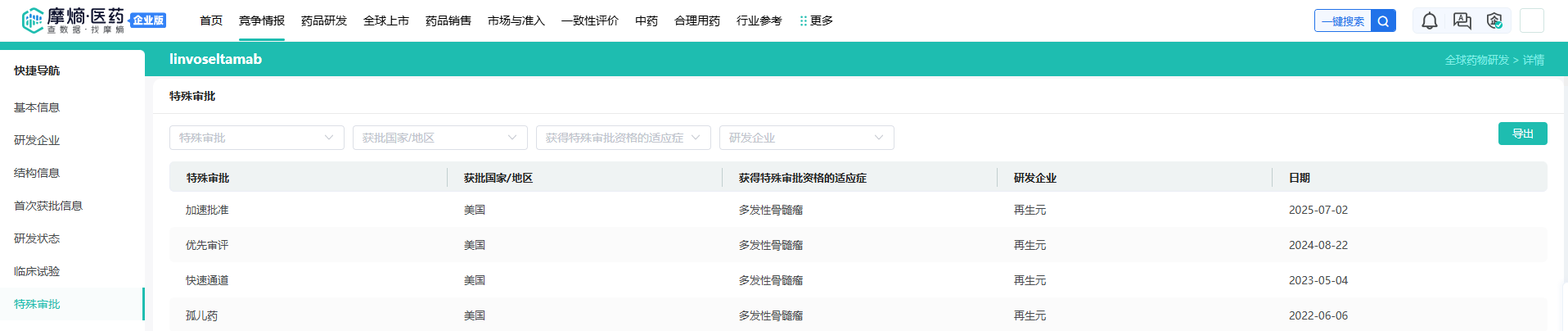Click 美国 in the 快速通道 row

click(475, 280)
